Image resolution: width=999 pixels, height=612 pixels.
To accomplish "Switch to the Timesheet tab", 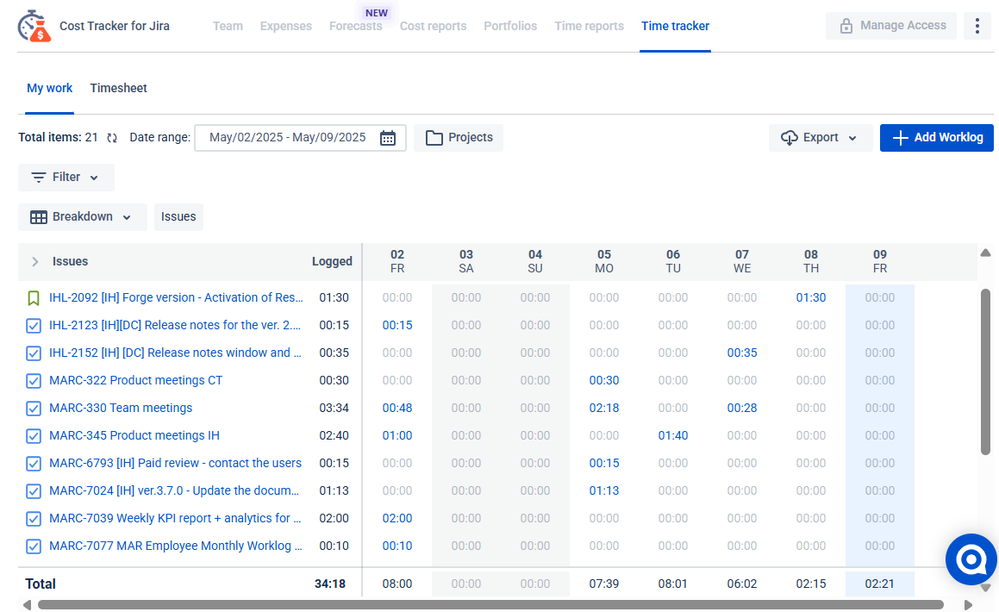I will pos(118,88).
